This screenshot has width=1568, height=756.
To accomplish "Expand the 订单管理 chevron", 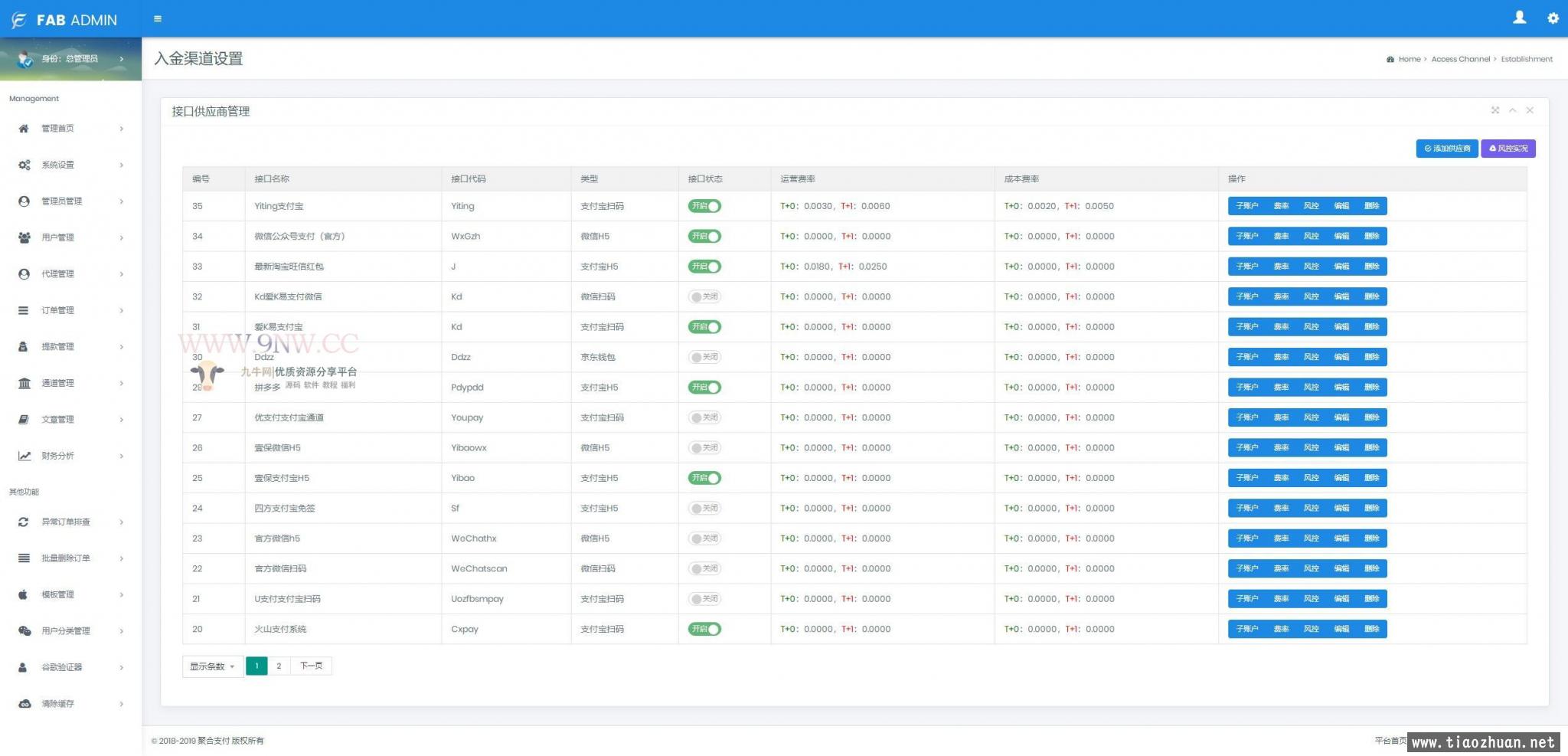I will (122, 310).
